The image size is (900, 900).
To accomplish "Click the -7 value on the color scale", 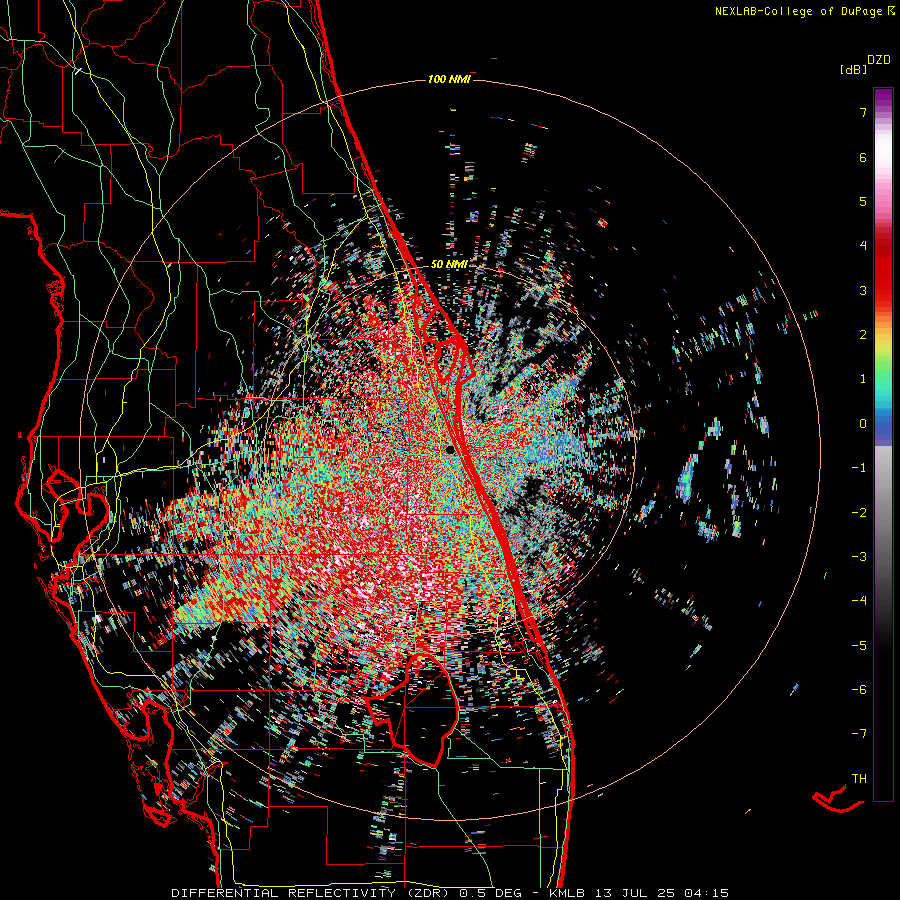I will (859, 734).
